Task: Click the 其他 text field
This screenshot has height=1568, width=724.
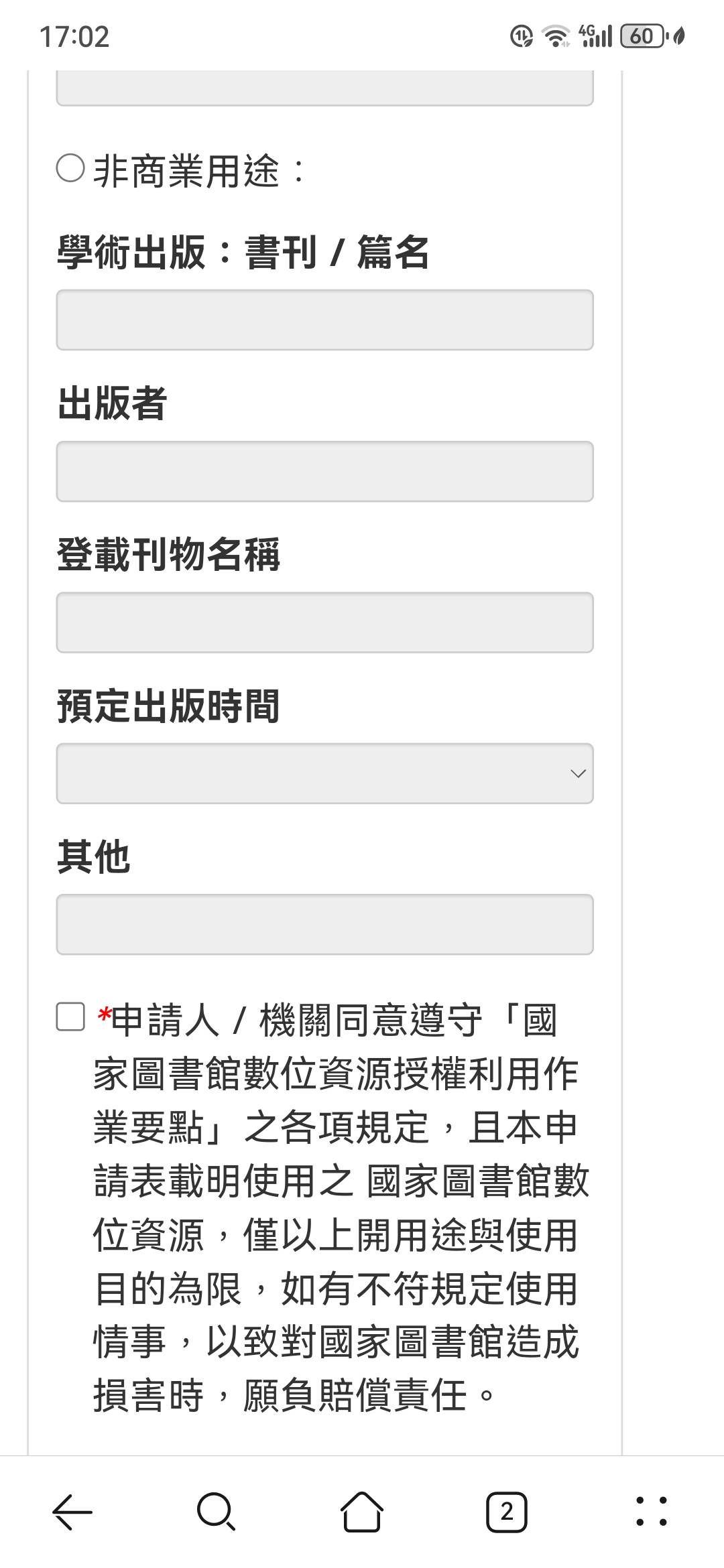Action: click(325, 924)
